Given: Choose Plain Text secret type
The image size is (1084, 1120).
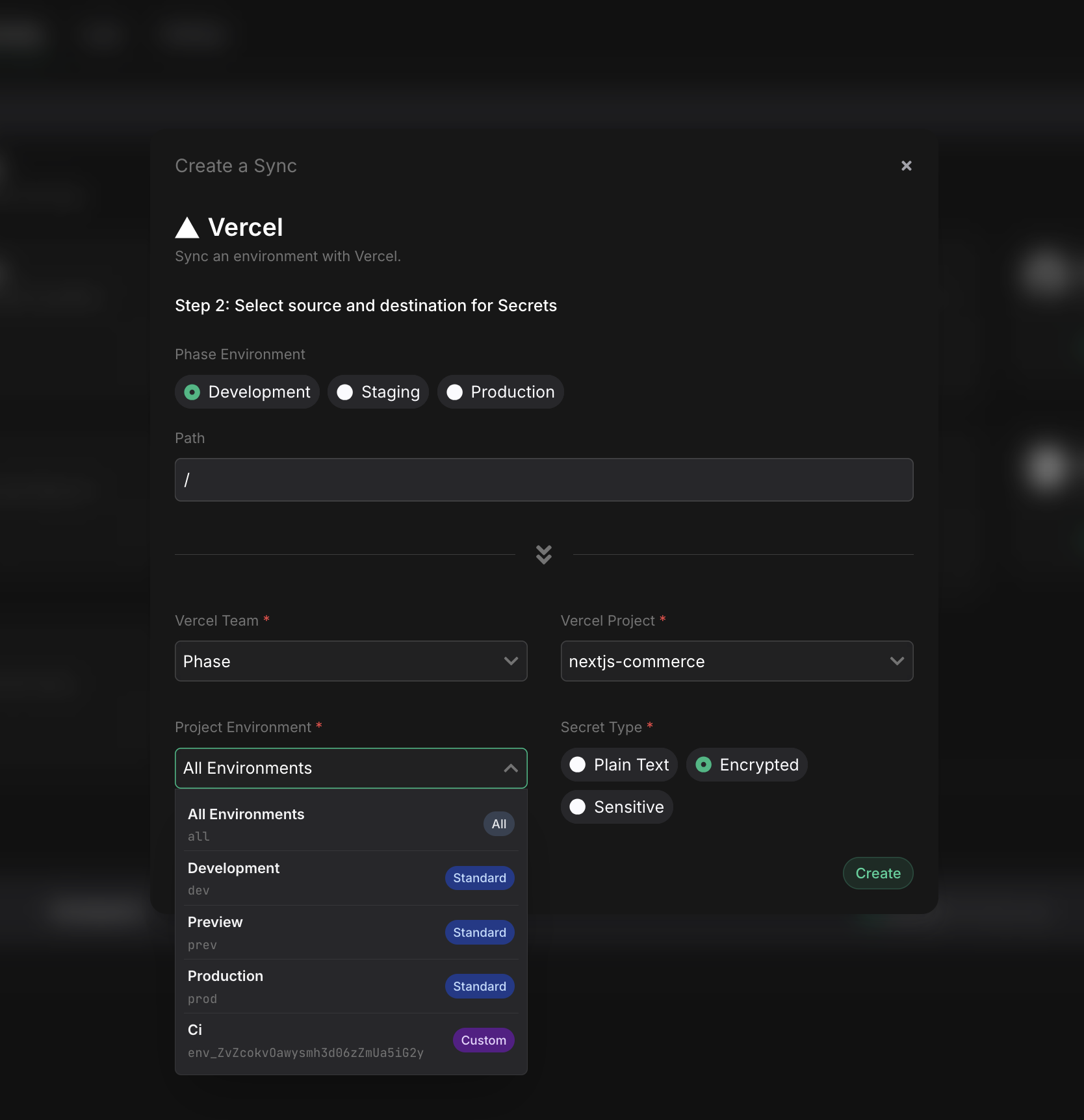Looking at the screenshot, I should point(619,765).
